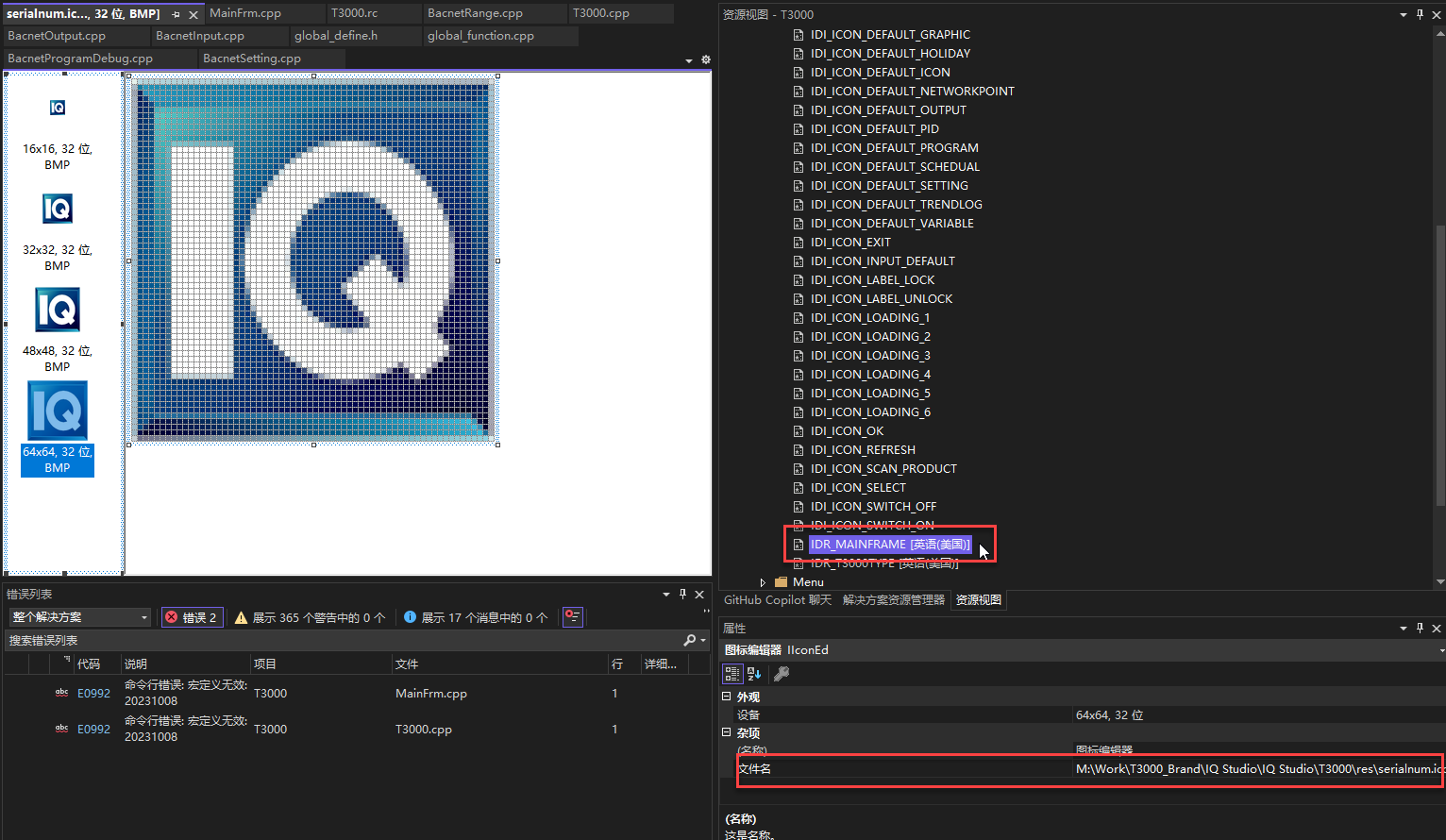1446x840 pixels.
Task: Toggle the messages filter in error list
Action: (x=476, y=617)
